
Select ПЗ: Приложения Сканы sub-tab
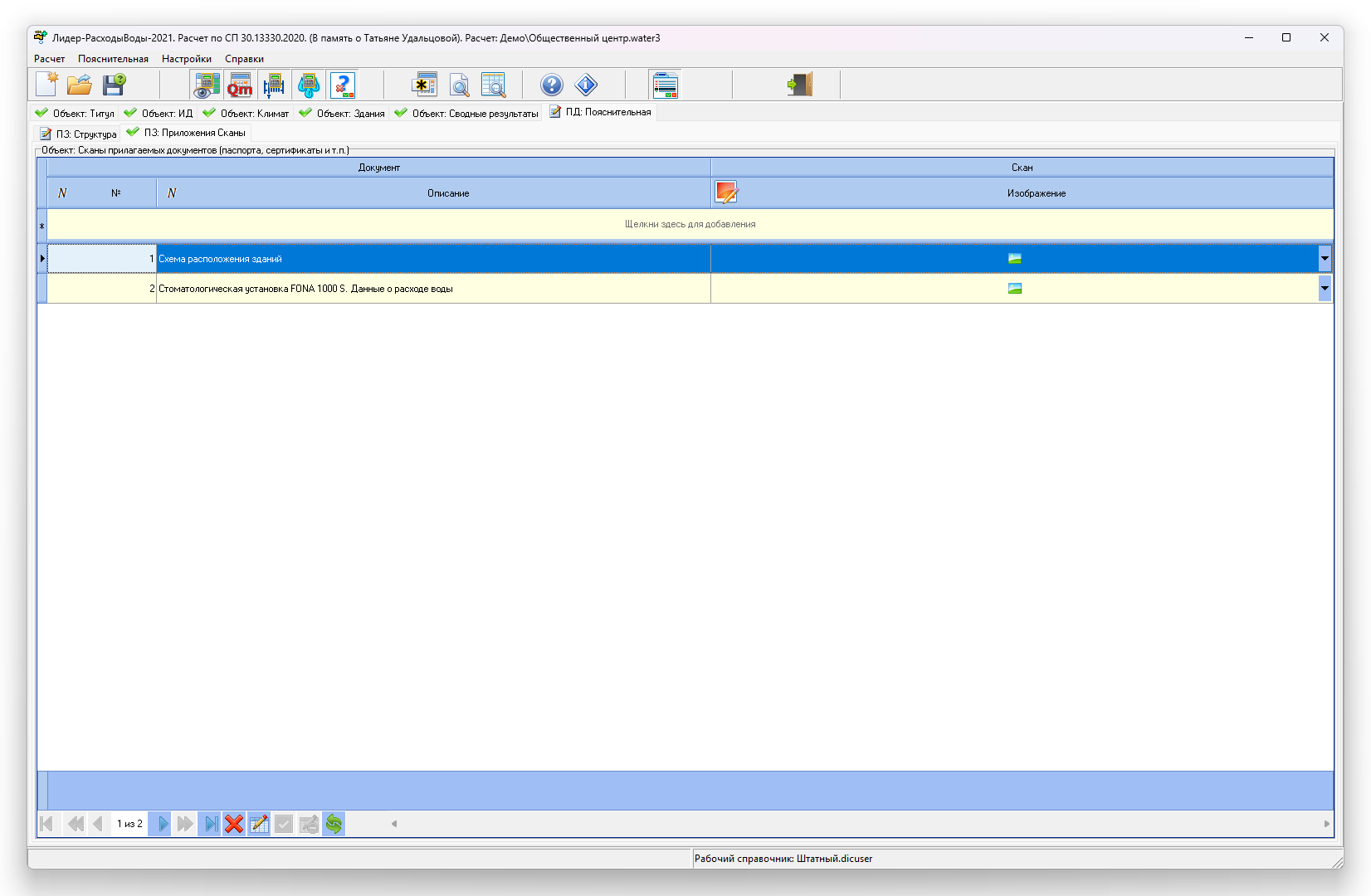pyautogui.click(x=187, y=133)
